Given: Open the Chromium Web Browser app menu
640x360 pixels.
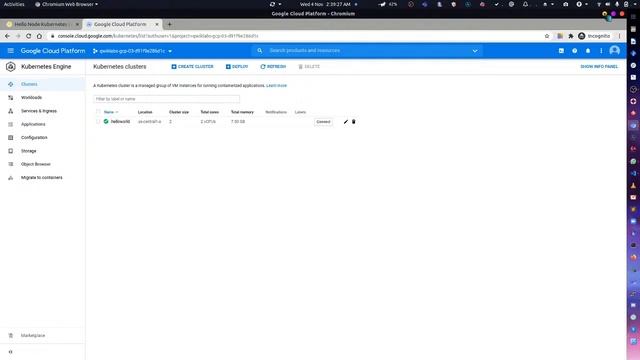Looking at the screenshot, I should pos(67,4).
